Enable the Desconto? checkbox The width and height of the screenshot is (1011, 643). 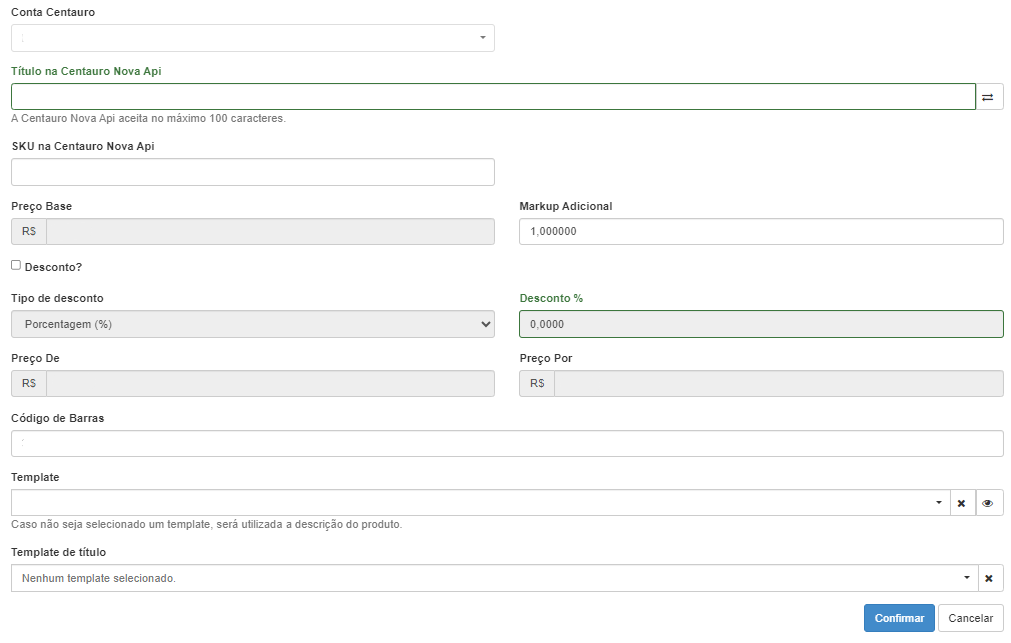point(16,265)
